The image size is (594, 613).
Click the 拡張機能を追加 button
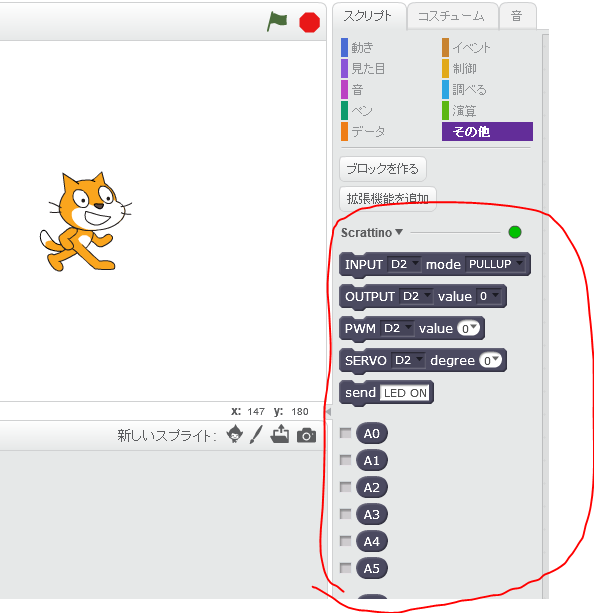[388, 199]
